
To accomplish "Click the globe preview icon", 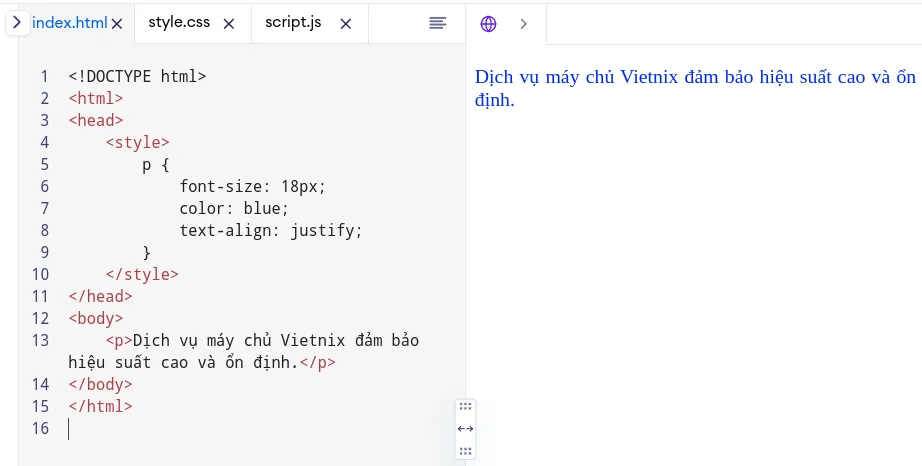I will (x=488, y=24).
